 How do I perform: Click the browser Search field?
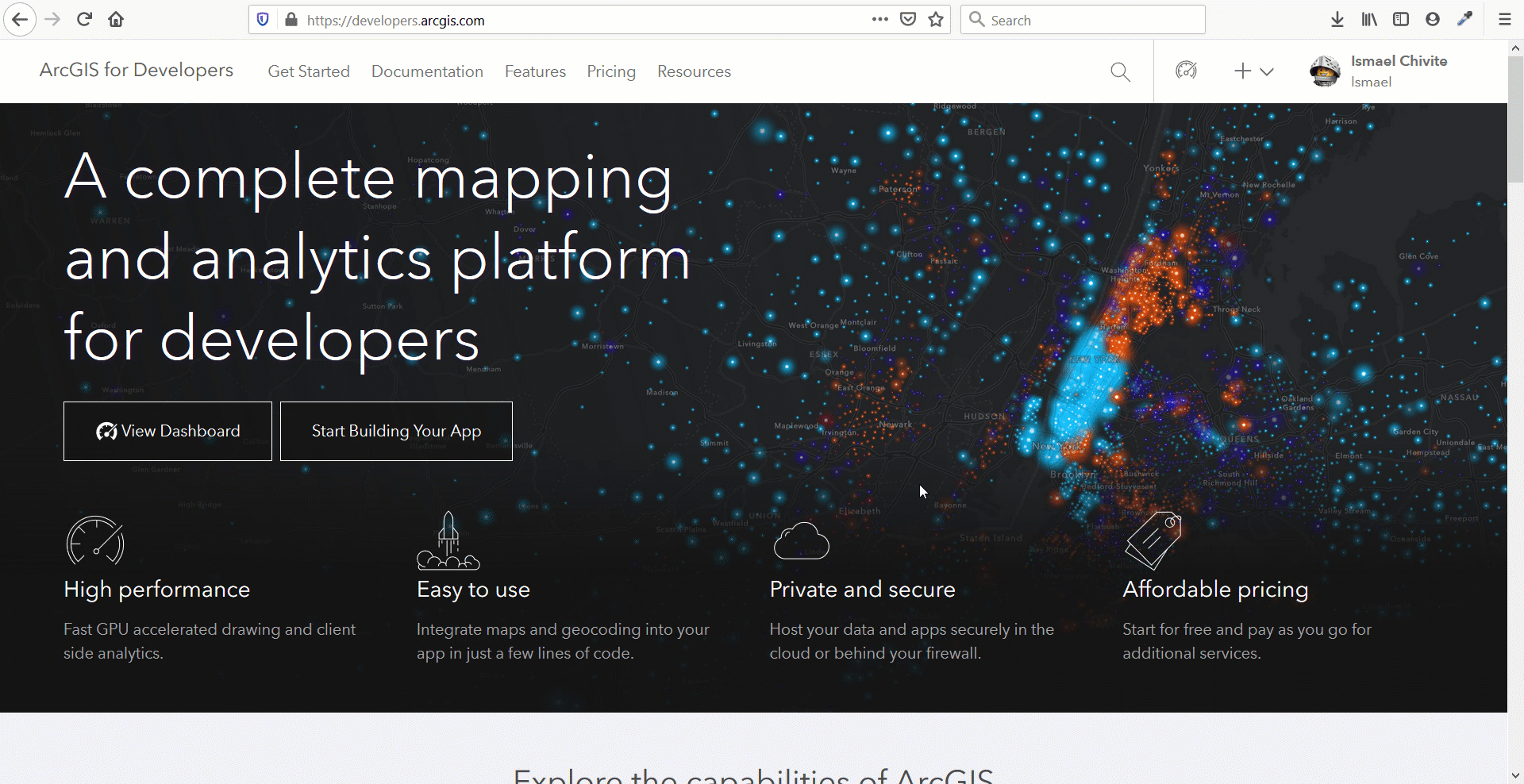click(1083, 20)
